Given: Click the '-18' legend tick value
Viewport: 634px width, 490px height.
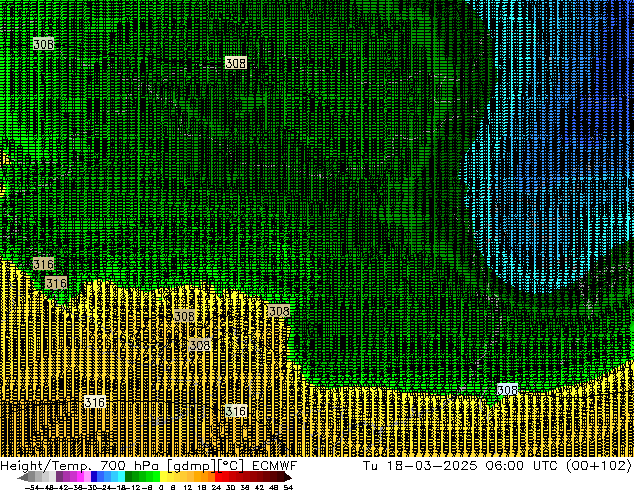Looking at the screenshot, I should (x=120, y=487).
